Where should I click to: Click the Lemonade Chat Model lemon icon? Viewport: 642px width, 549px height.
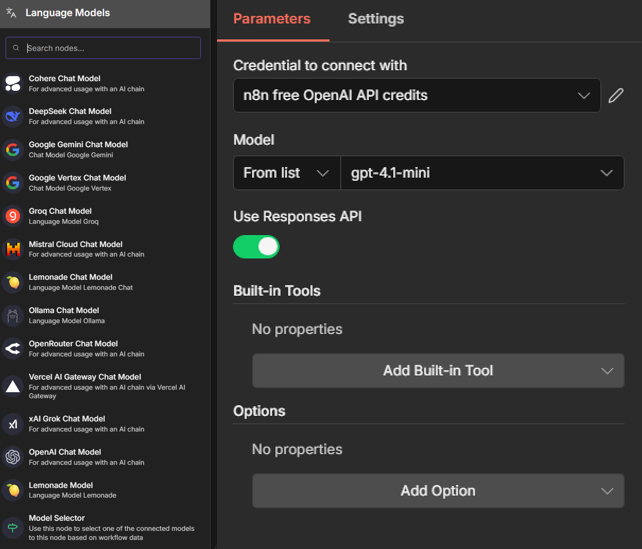click(x=13, y=282)
